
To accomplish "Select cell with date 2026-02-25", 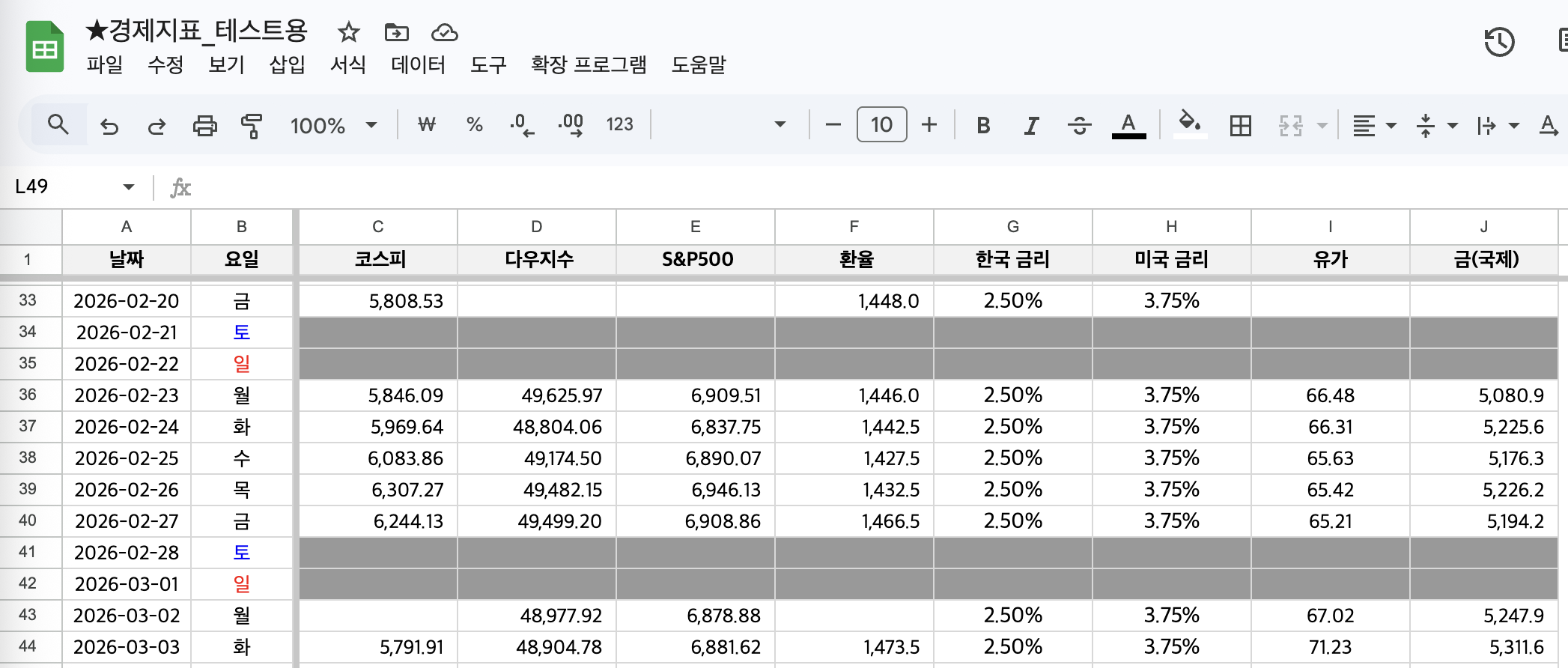I will coord(127,458).
